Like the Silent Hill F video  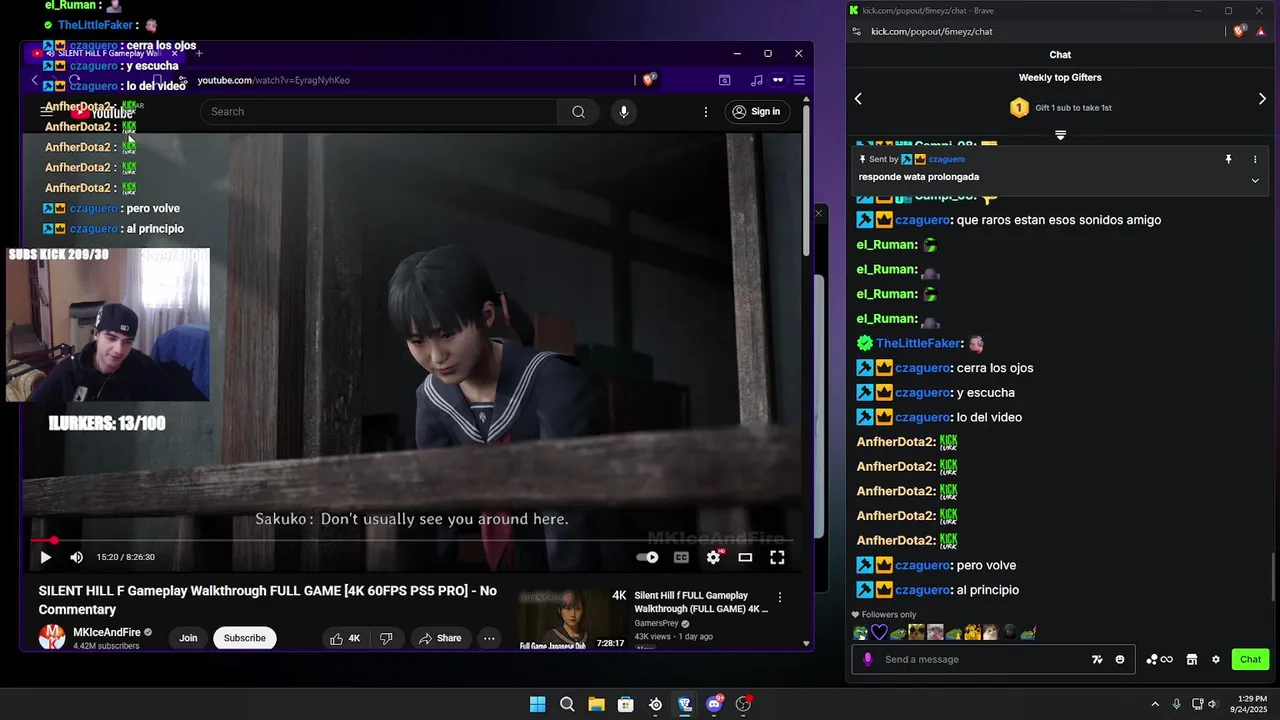coord(345,638)
